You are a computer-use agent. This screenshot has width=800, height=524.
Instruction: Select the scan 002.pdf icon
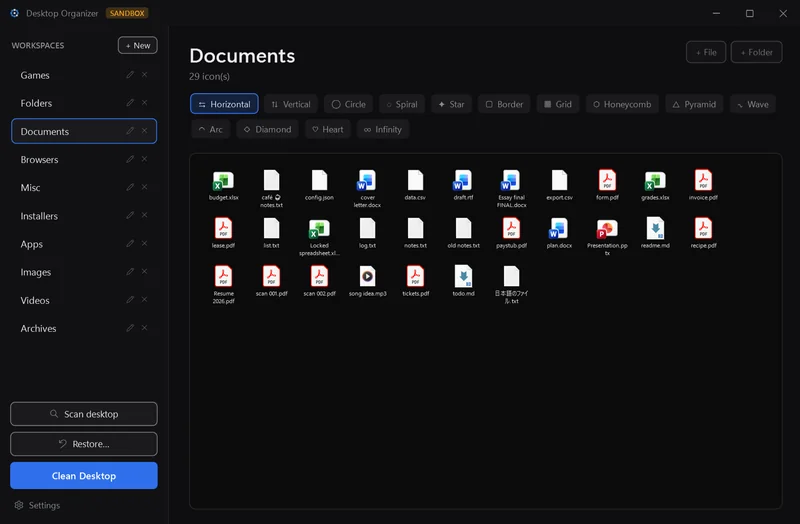[319, 277]
